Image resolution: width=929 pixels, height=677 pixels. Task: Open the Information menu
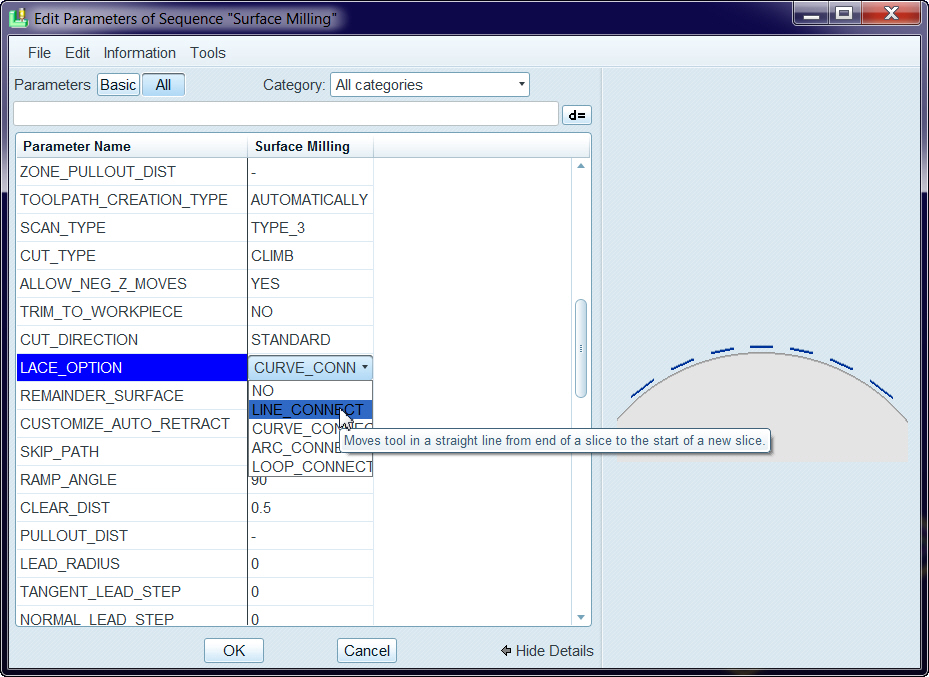tap(139, 53)
